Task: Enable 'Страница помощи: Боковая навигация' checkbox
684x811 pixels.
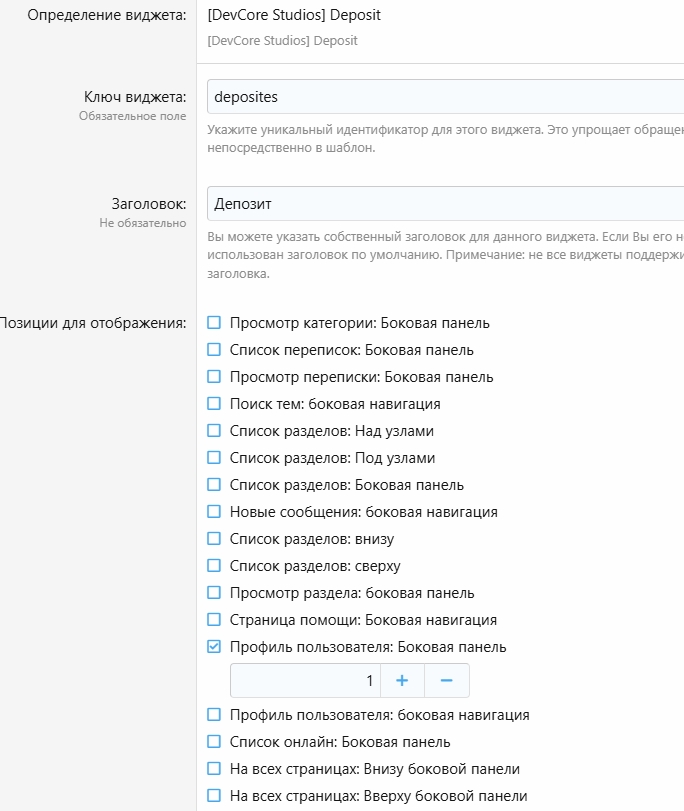Action: coord(214,620)
